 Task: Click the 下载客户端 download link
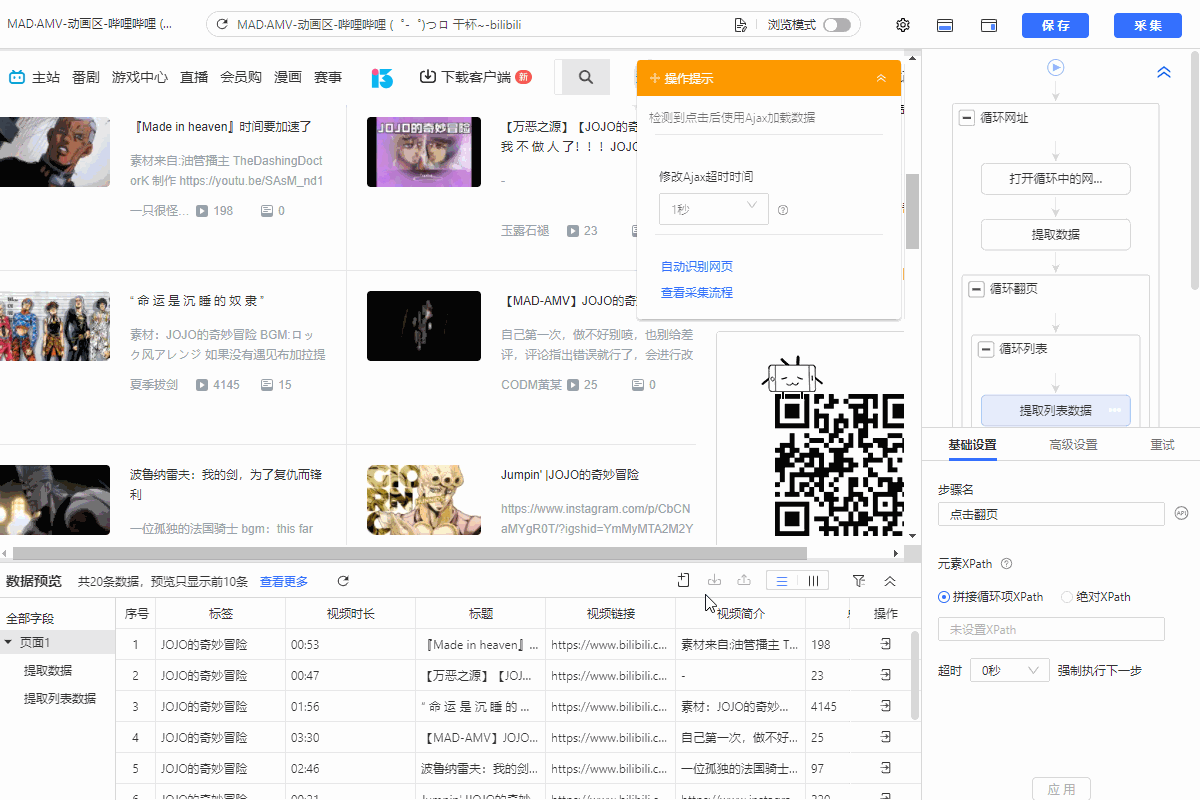(x=474, y=77)
